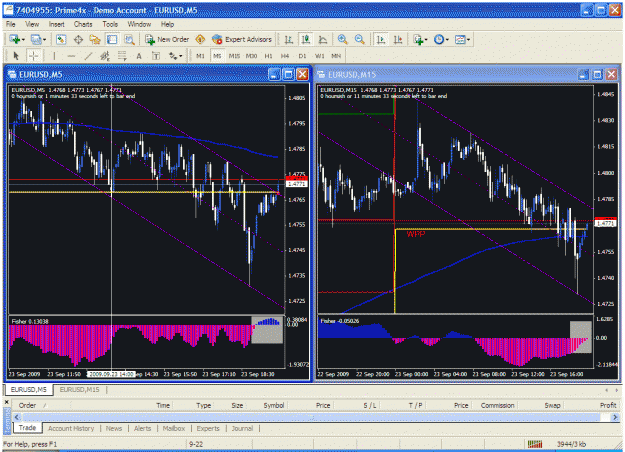The height and width of the screenshot is (452, 625).
Task: Expand the Profiles dropdown arrow
Action: (44, 40)
